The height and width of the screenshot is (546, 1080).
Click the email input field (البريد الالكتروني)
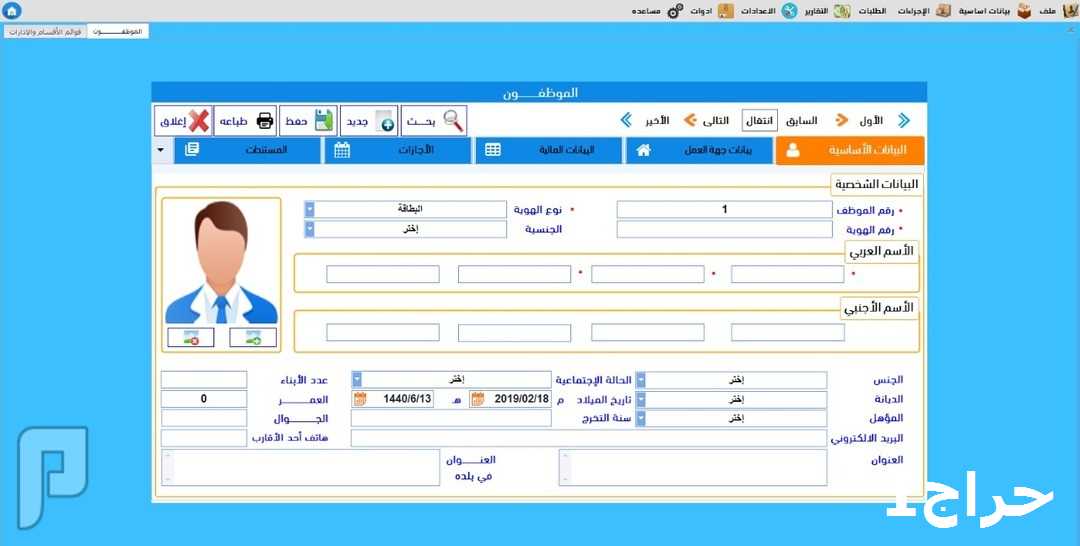coord(588,438)
